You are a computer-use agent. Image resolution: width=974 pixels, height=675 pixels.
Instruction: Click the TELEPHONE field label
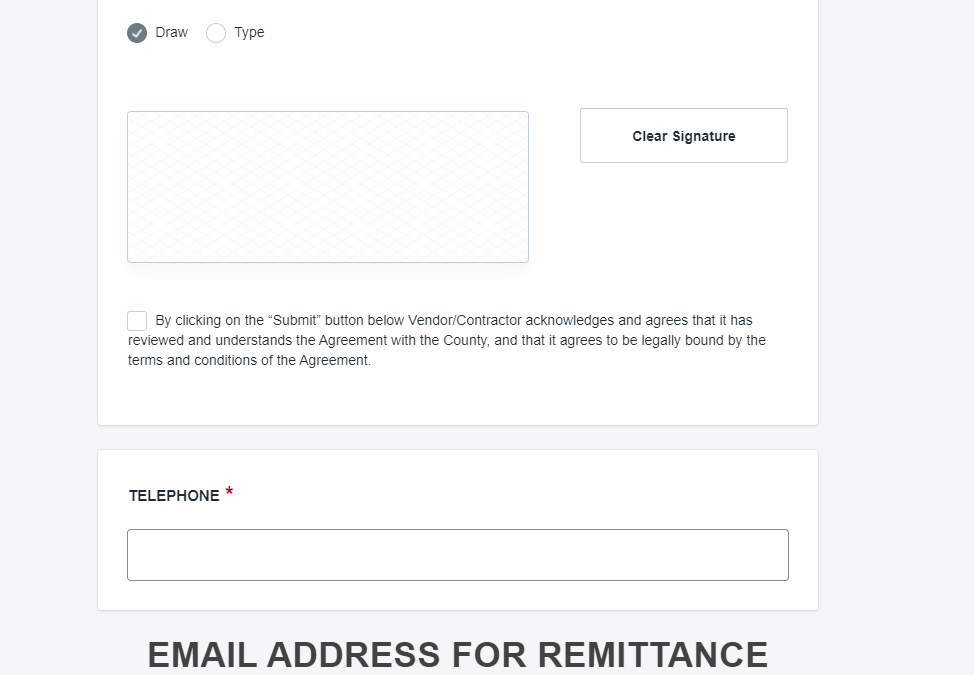[174, 496]
